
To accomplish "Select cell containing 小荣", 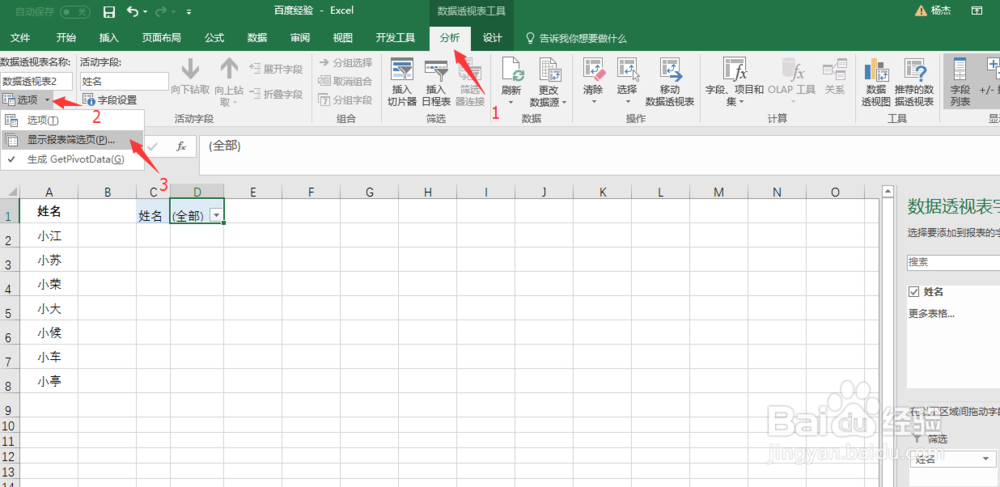I will [49, 284].
